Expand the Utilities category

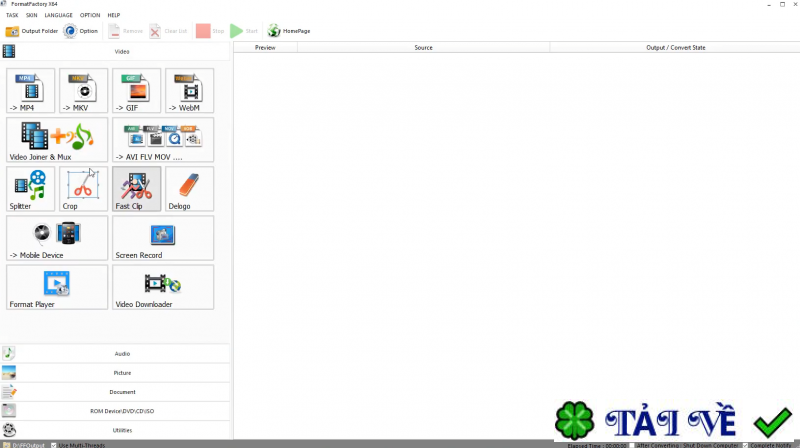(x=115, y=430)
